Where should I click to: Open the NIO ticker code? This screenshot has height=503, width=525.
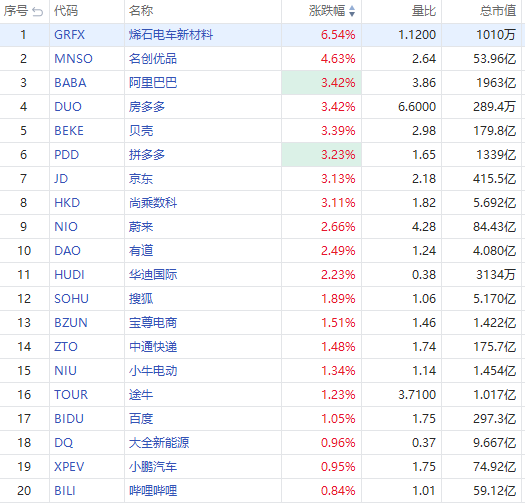[x=66, y=227]
